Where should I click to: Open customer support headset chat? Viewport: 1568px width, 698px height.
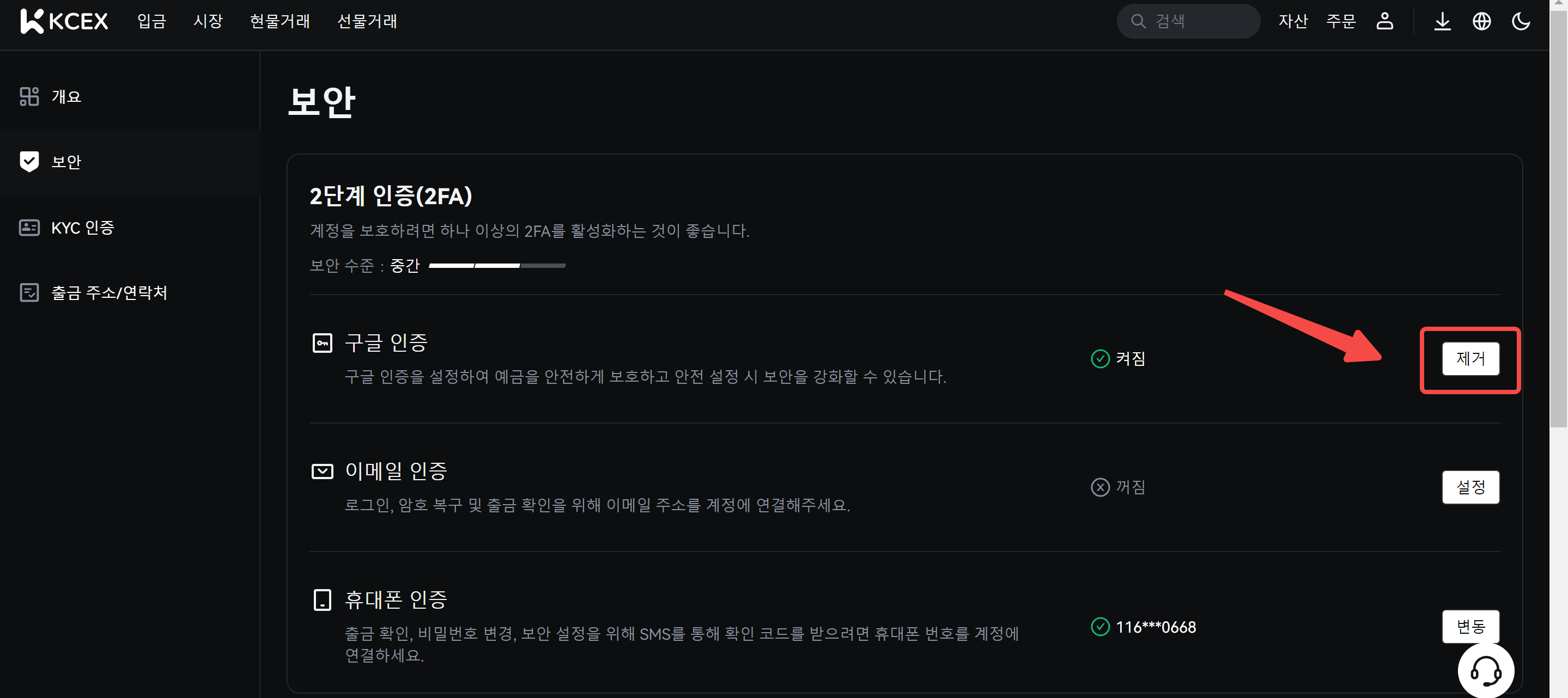[1485, 670]
